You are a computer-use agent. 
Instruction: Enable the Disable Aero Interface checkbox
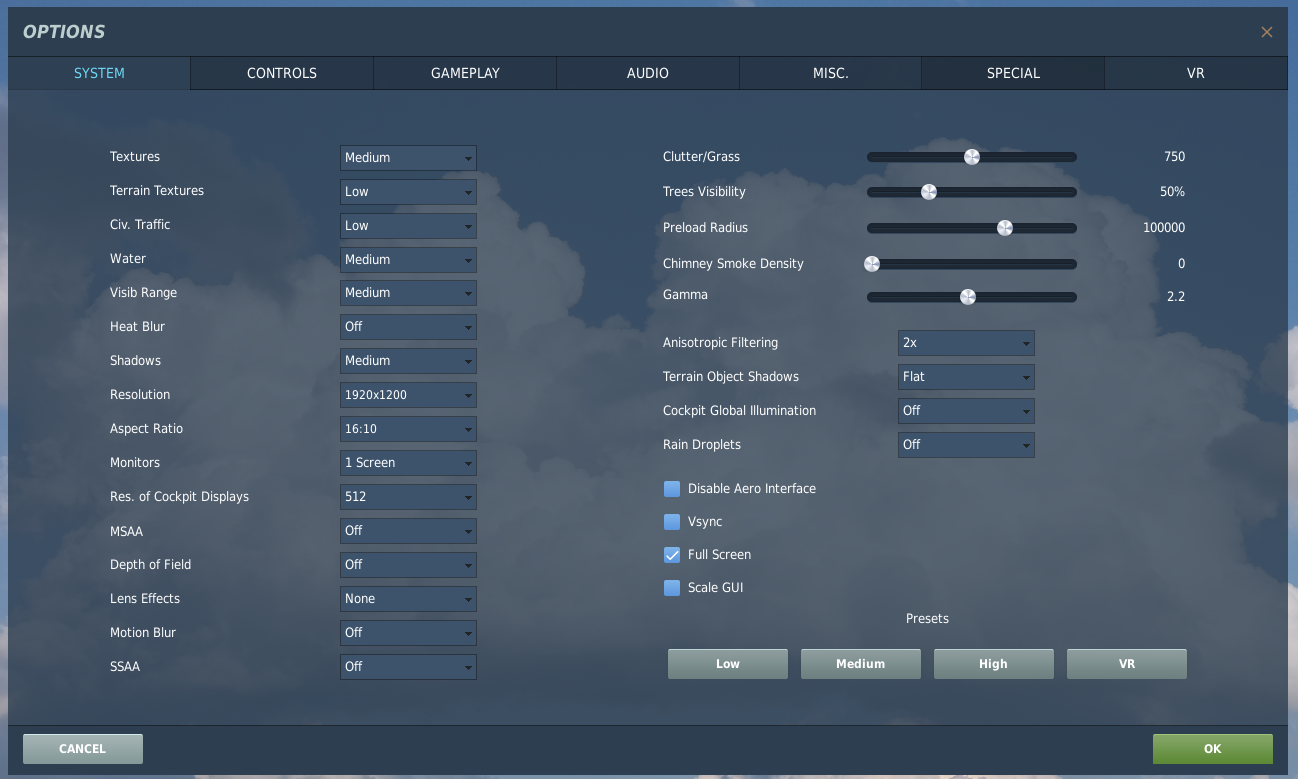pos(672,489)
